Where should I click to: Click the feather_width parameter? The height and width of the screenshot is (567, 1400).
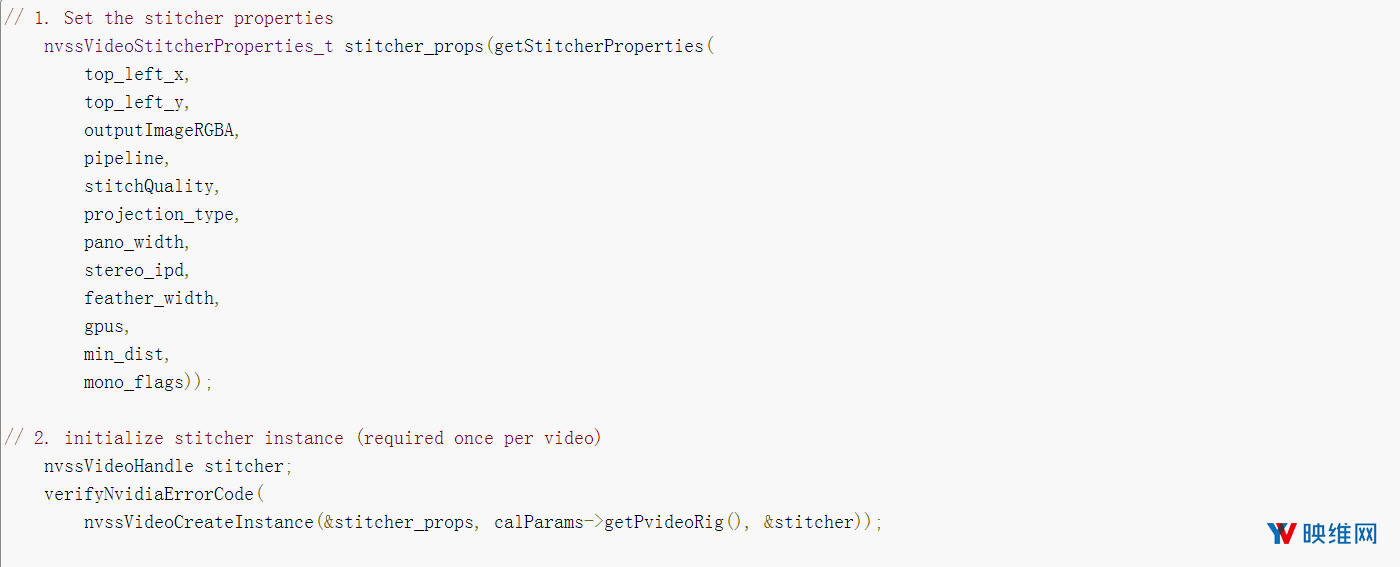coord(150,298)
